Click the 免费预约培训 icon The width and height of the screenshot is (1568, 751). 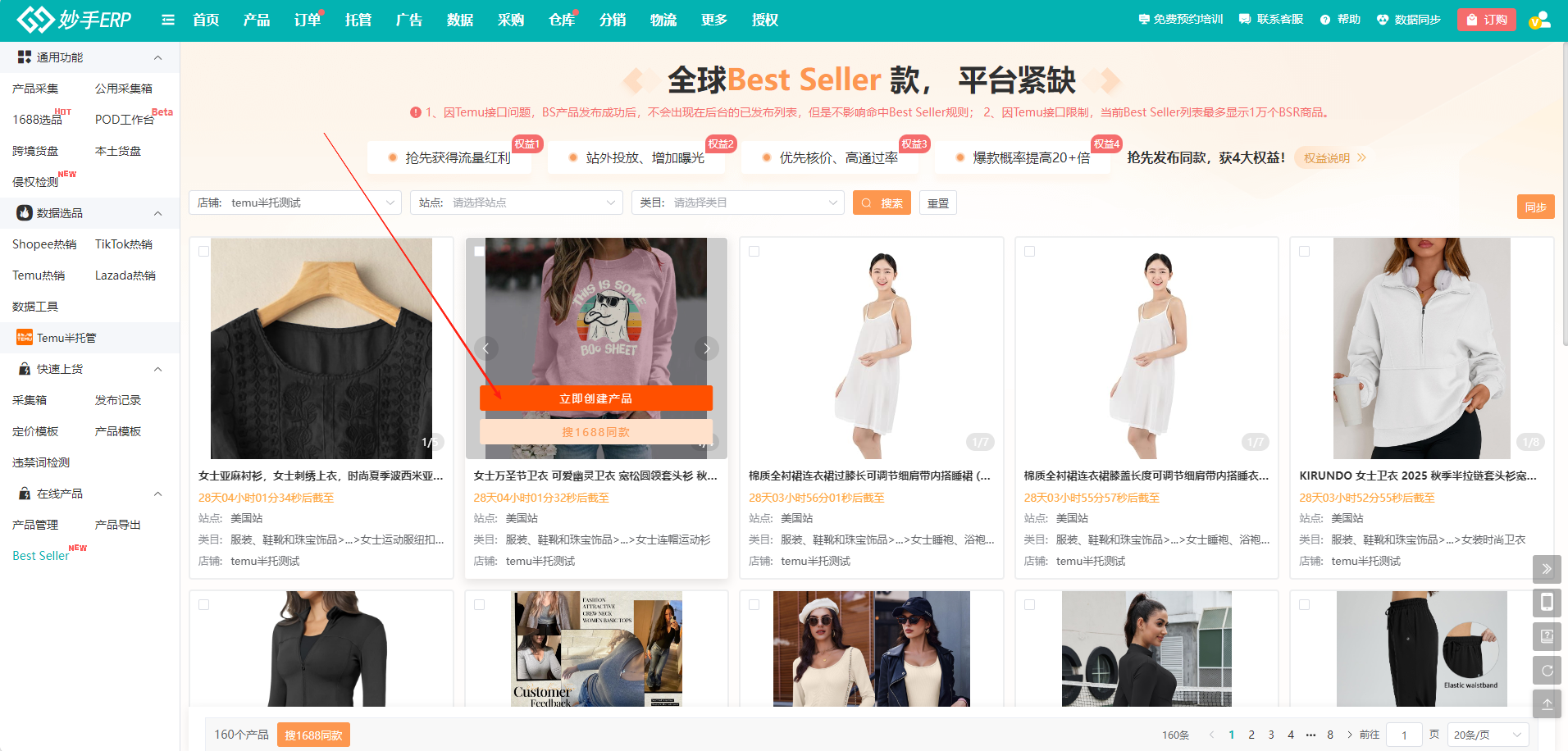pos(1144,19)
